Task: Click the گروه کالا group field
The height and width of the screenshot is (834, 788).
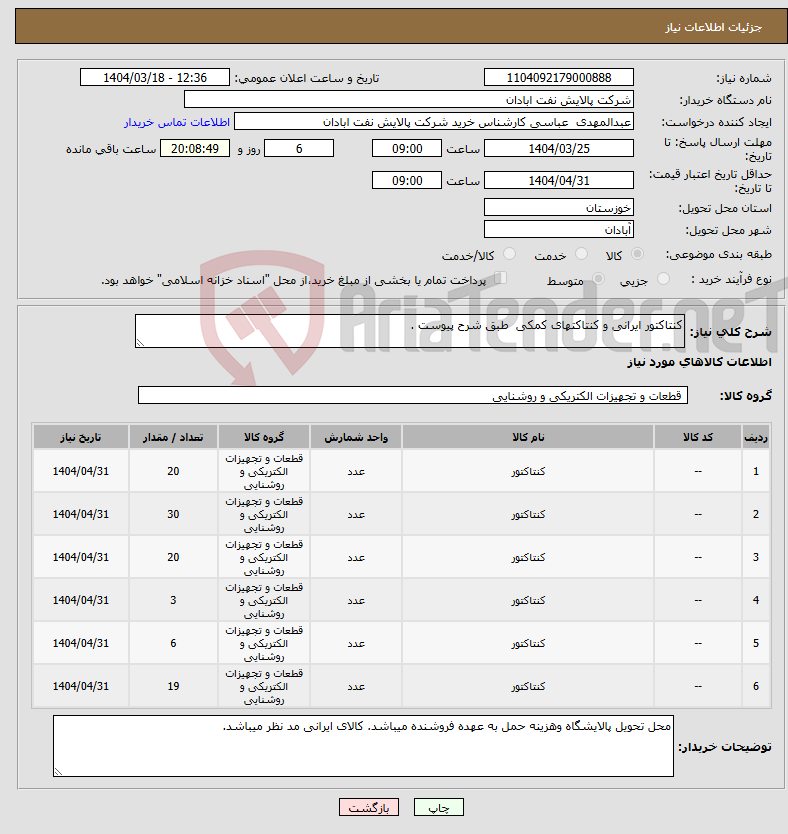Action: (x=413, y=395)
